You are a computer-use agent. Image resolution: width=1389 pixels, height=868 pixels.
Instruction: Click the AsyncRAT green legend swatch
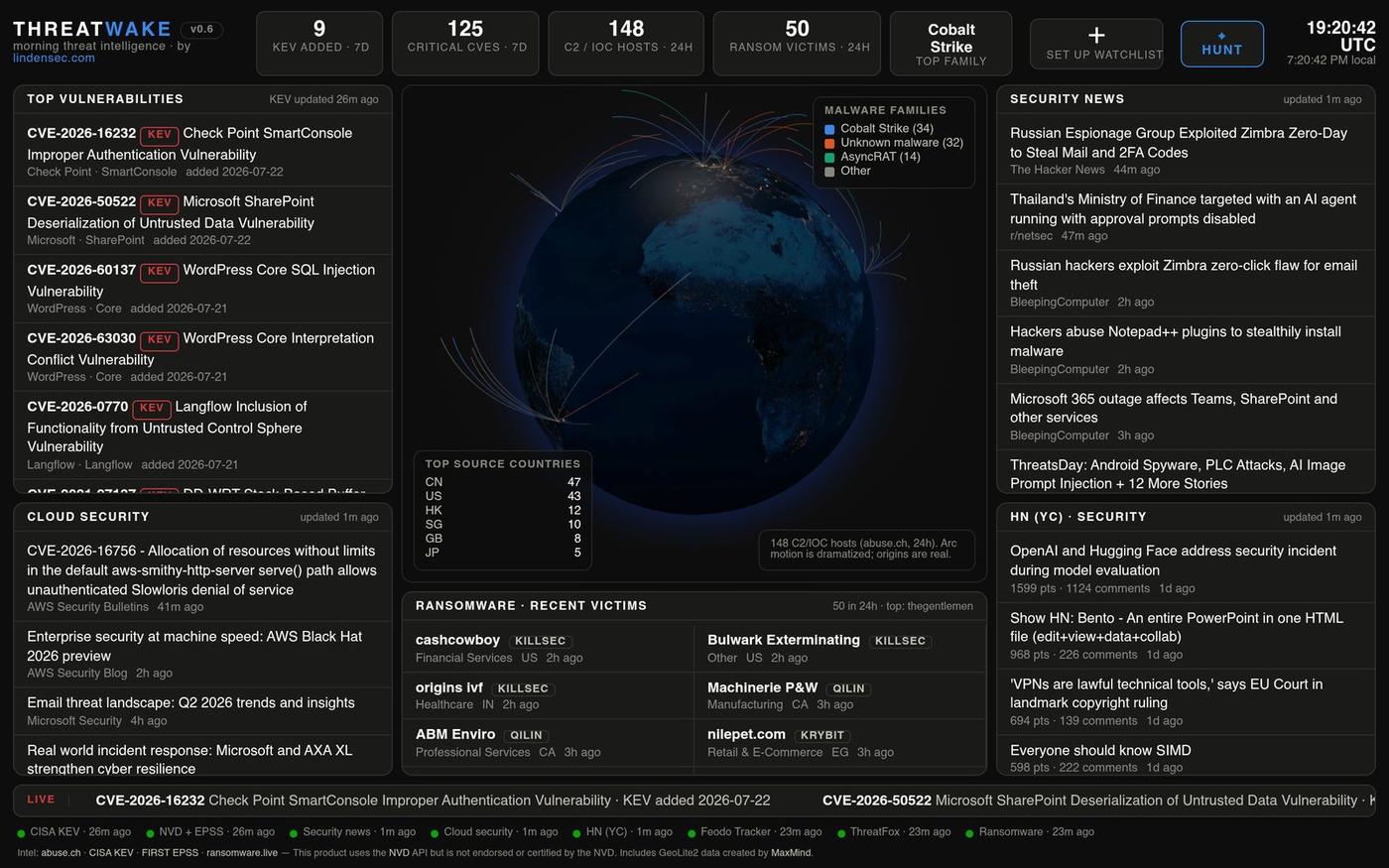click(x=829, y=157)
